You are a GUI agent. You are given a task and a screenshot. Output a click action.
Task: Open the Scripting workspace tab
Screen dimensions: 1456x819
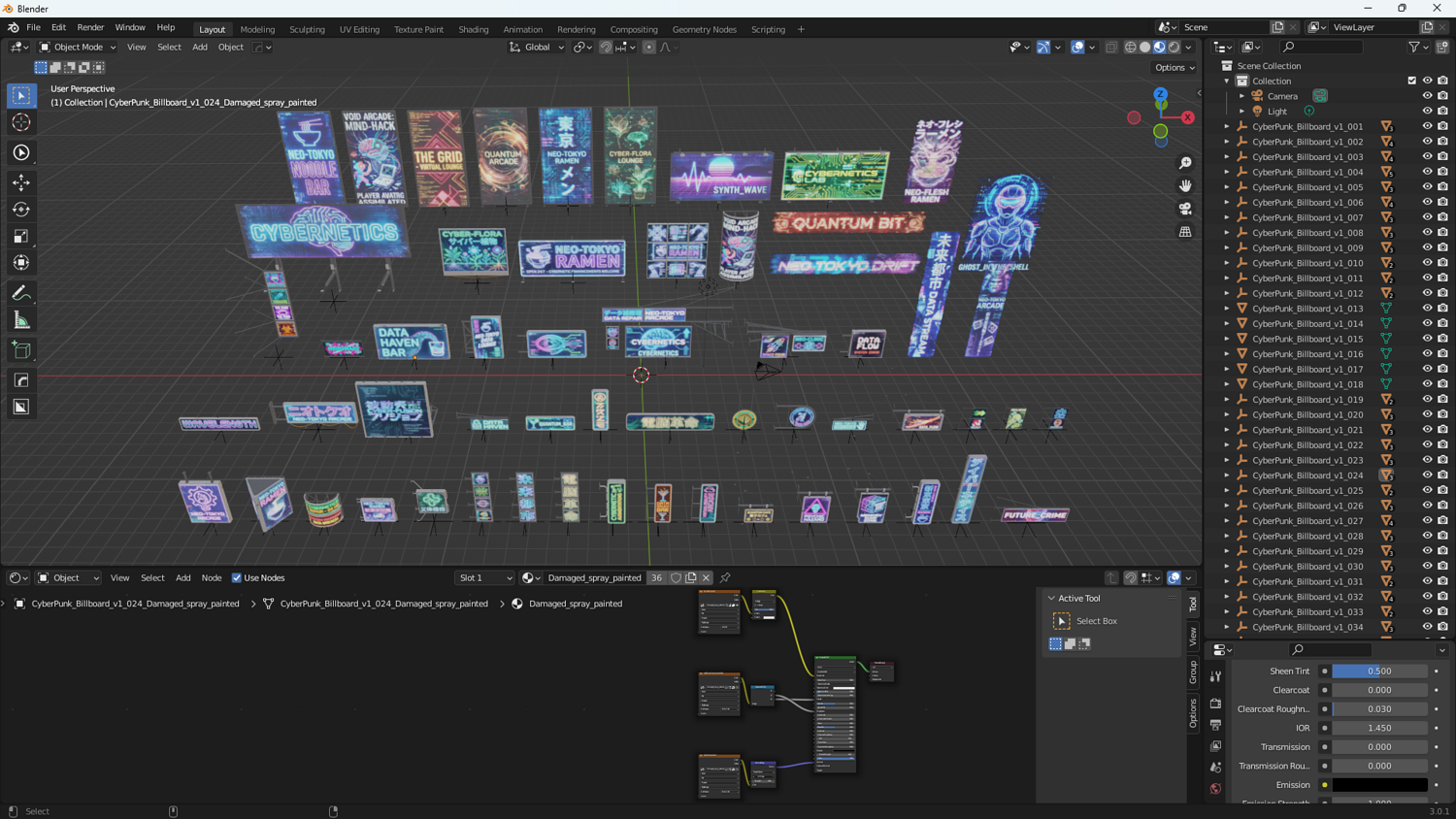click(x=768, y=29)
